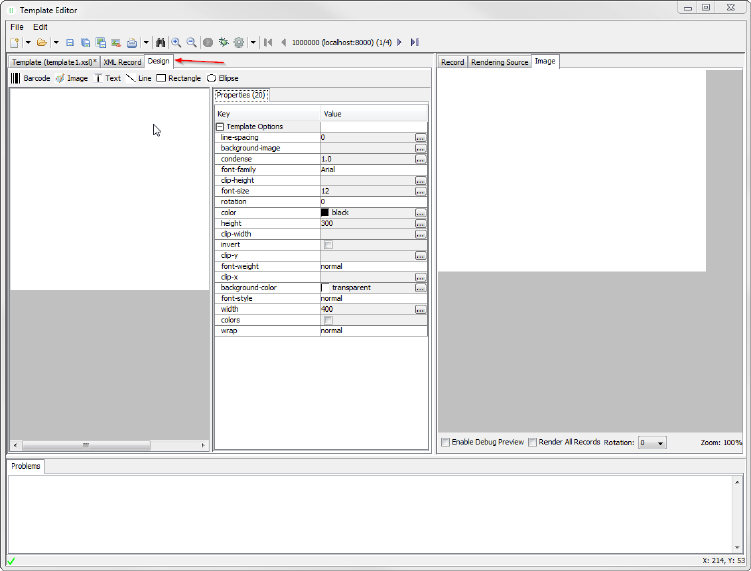Viewport: 751px width, 571px height.
Task: Click the ellipsis button for background-image
Action: [x=420, y=148]
